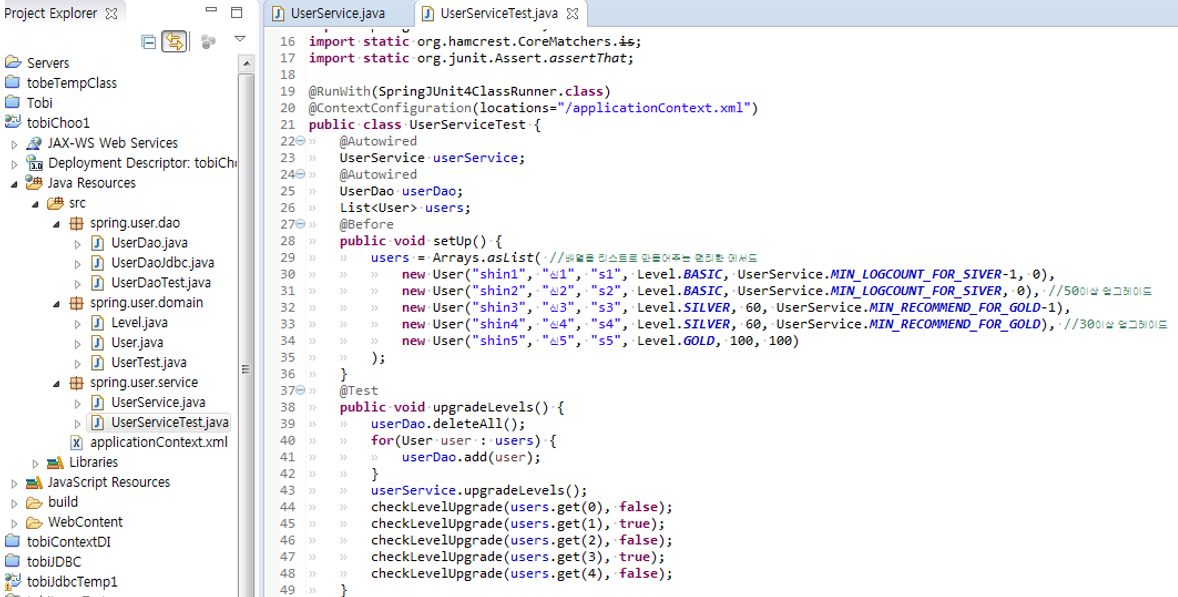Fold the upgradeLevels test at line 37
Image resolution: width=1178 pixels, height=597 pixels.
301,390
